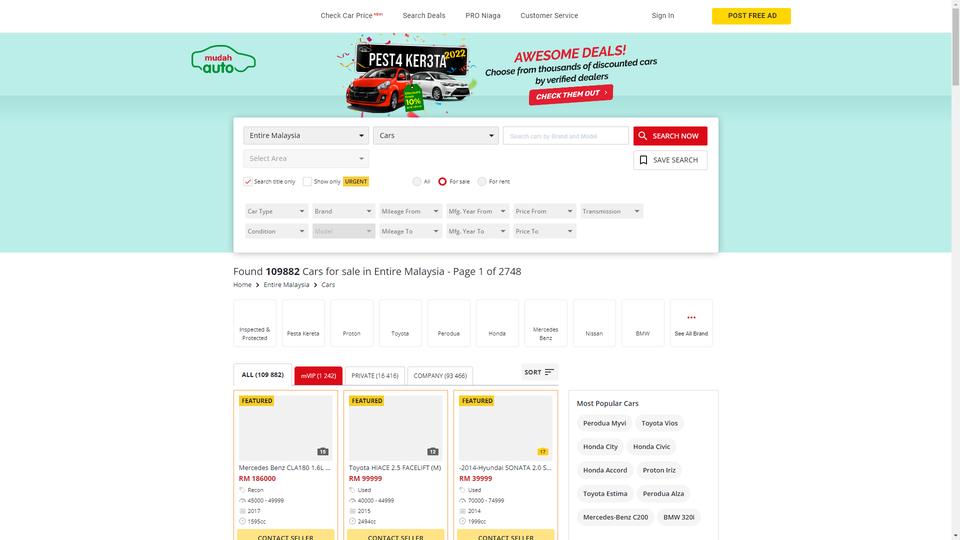The height and width of the screenshot is (540, 960).
Task: Enable the Show only URGENT checkbox
Action: [x=307, y=181]
